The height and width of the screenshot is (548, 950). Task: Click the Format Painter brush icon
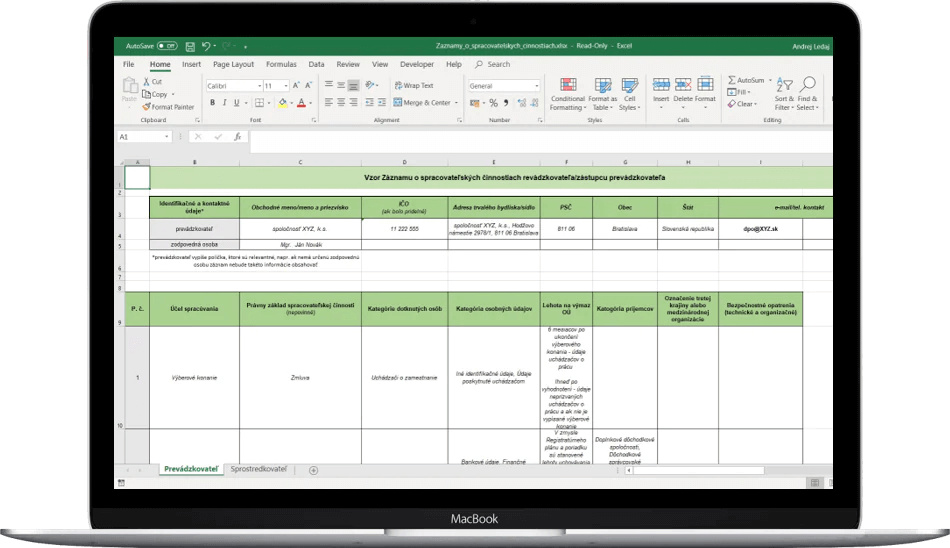click(x=146, y=107)
